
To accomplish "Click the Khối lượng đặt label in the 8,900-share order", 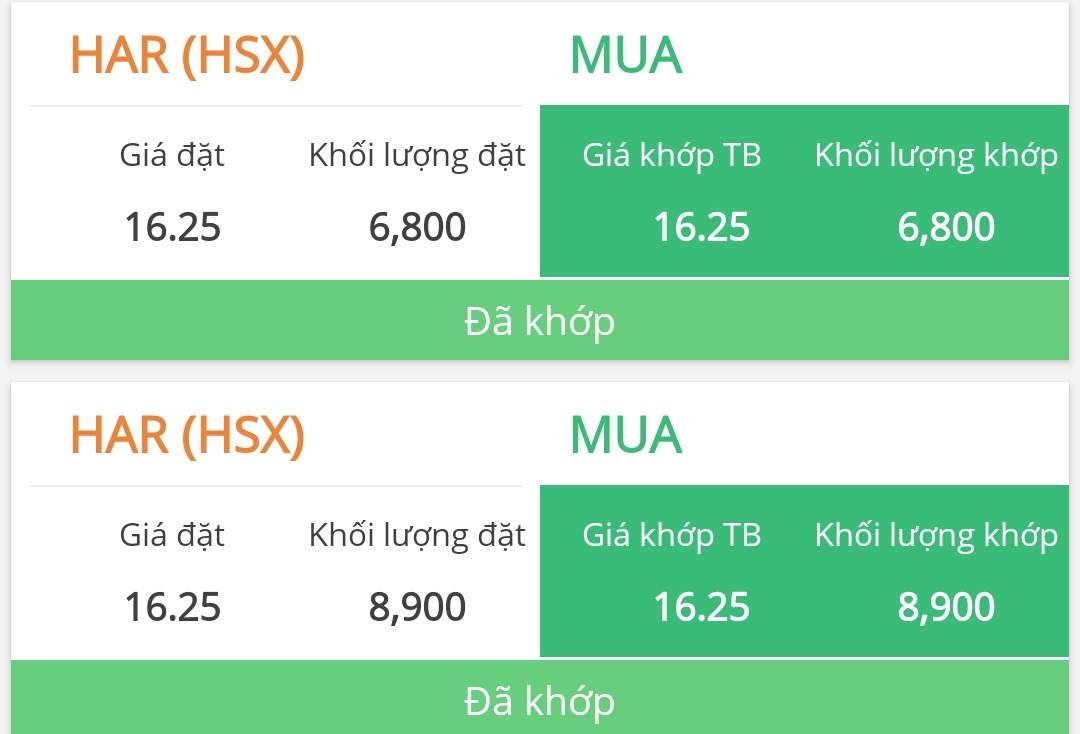I will tap(417, 536).
